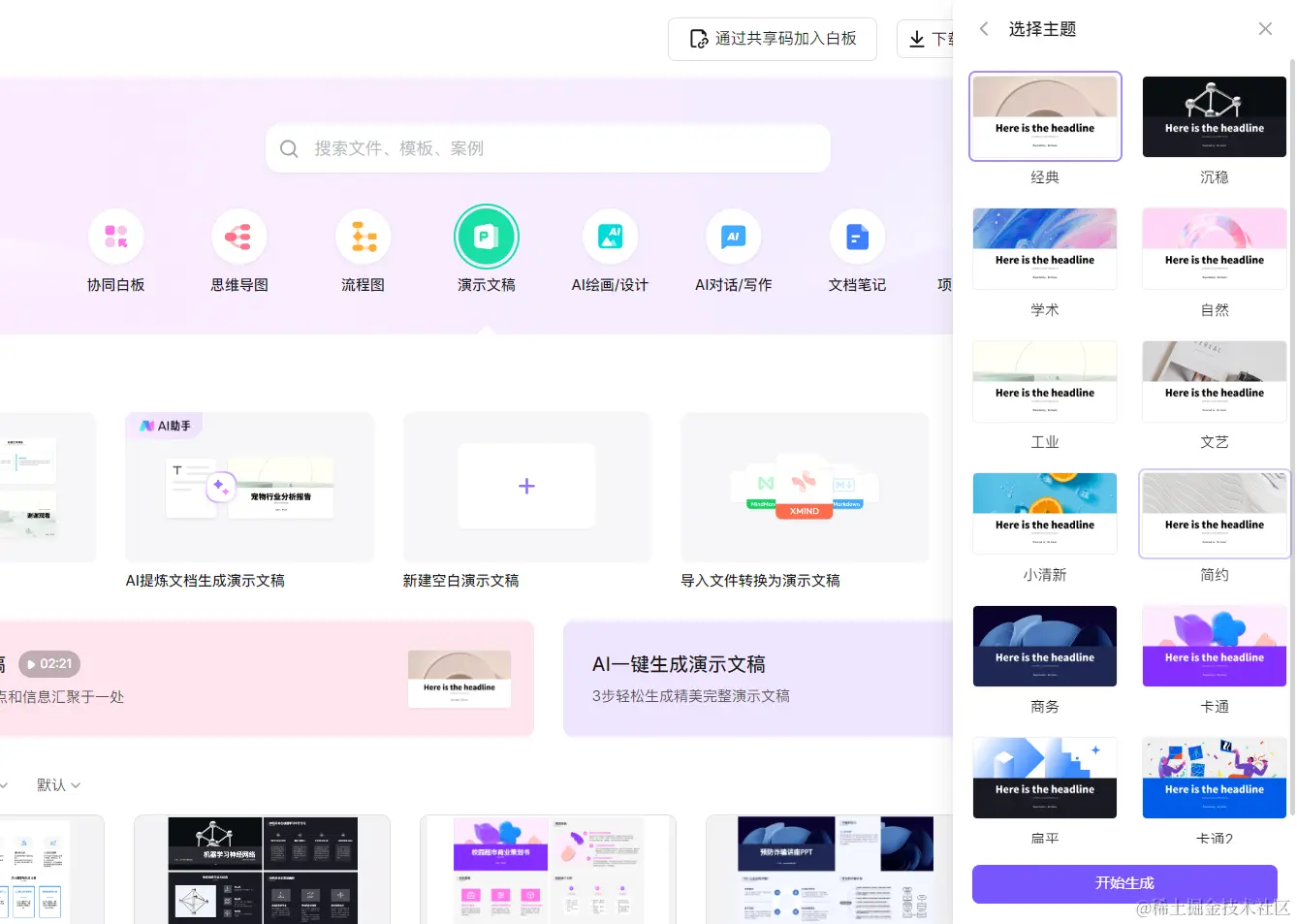Screen dimensions: 1297x924
Task: Select the 思维导图 mind map icon
Action: (239, 237)
